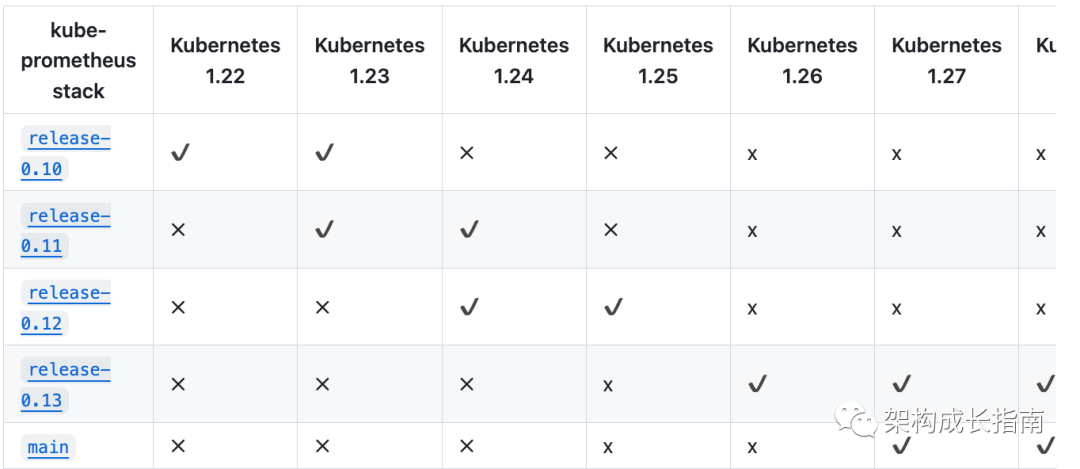Viewport: 1080px width, 469px height.
Task: Click checkmark for release-0.11 Kubernetes 1.24
Action: point(469,230)
